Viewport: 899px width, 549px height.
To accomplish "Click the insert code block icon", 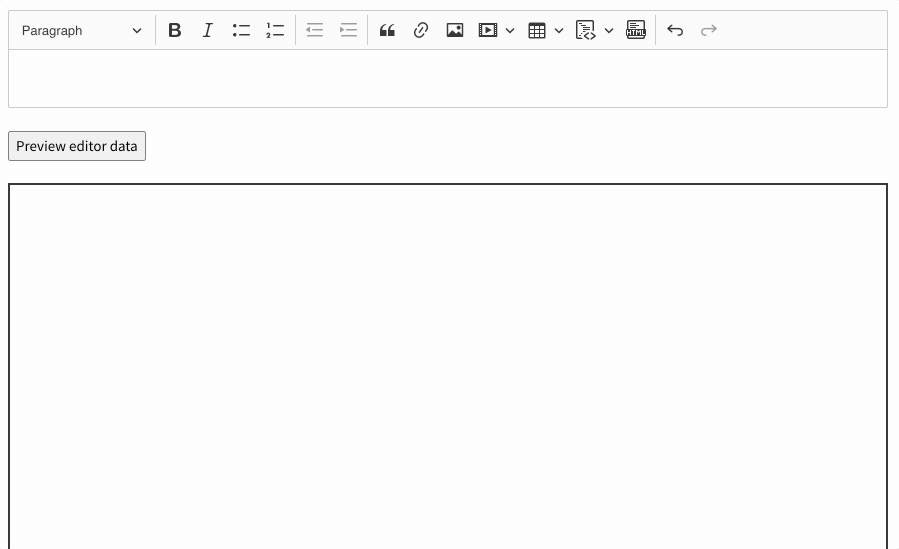I will 586,30.
